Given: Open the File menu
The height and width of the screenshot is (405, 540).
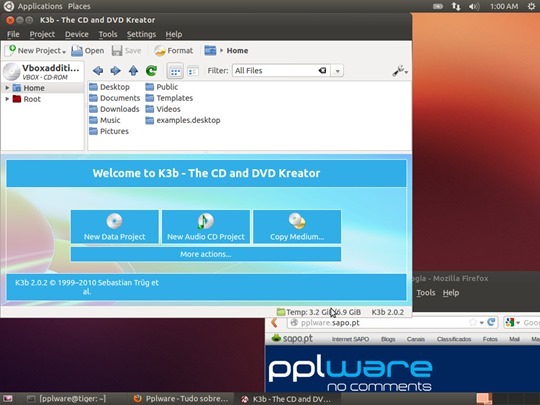Looking at the screenshot, I should (x=13, y=34).
